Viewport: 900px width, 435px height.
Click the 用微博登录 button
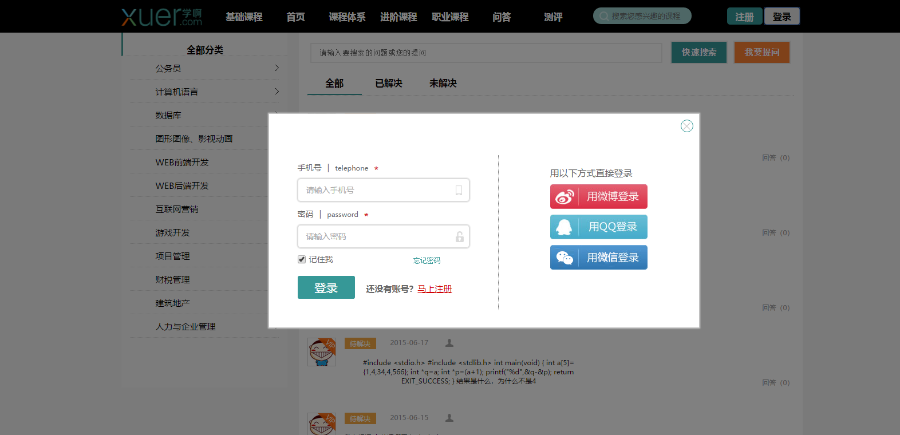tap(599, 196)
